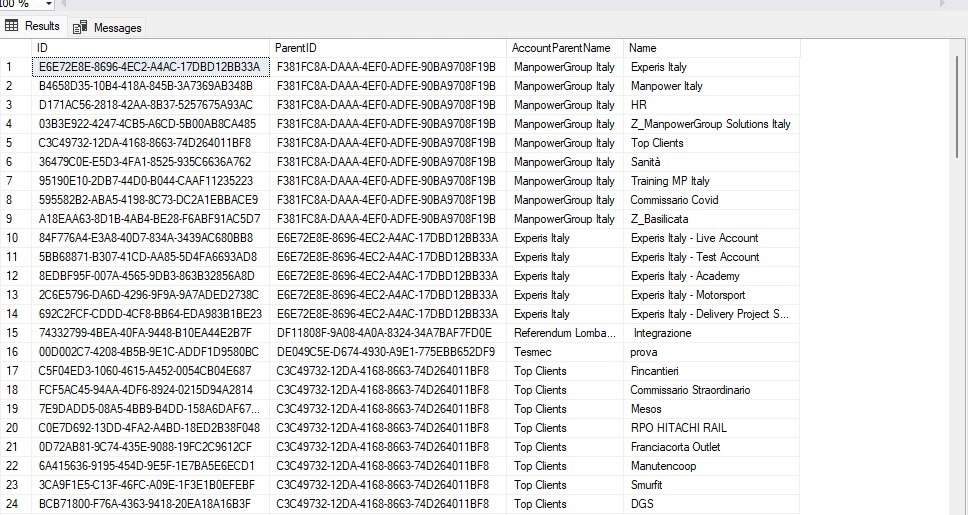The image size is (968, 515).
Task: Switch to the Results tab
Action: (x=32, y=27)
